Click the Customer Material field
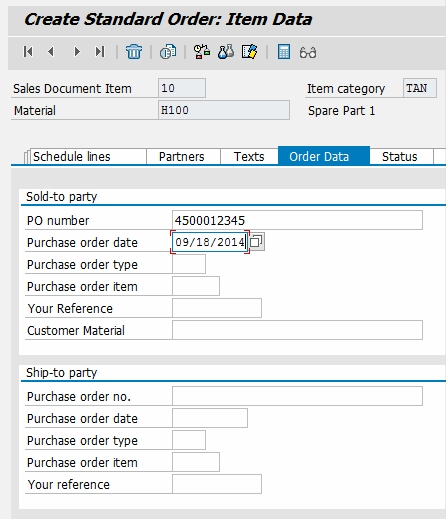Screen dimensions: 446x519 point(297,330)
